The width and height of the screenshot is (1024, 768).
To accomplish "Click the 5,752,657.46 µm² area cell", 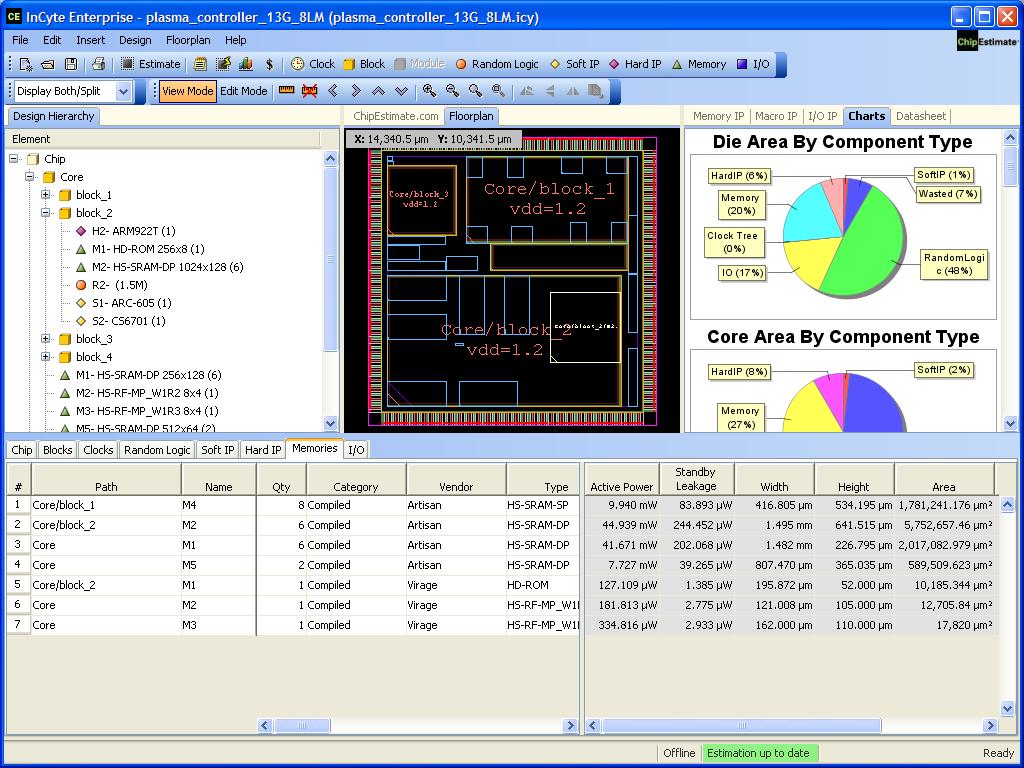I will [945, 525].
